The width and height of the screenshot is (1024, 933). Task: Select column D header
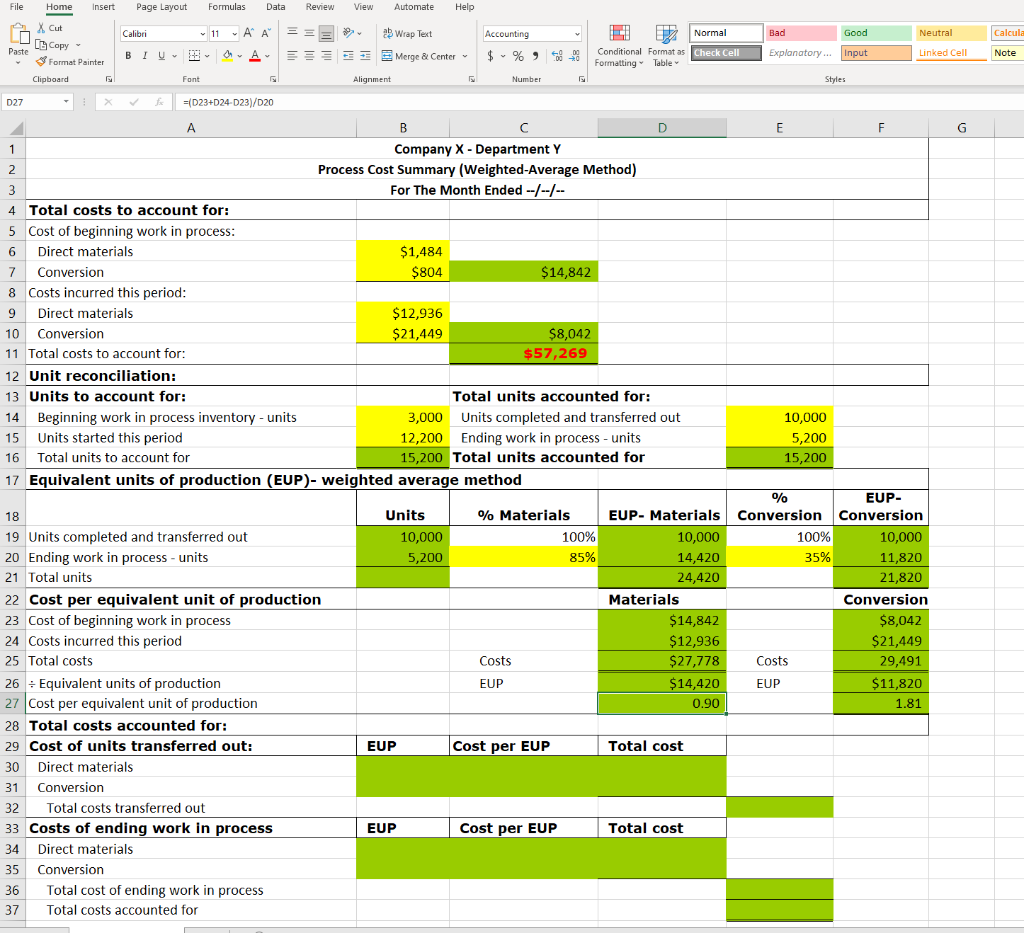pyautogui.click(x=662, y=128)
